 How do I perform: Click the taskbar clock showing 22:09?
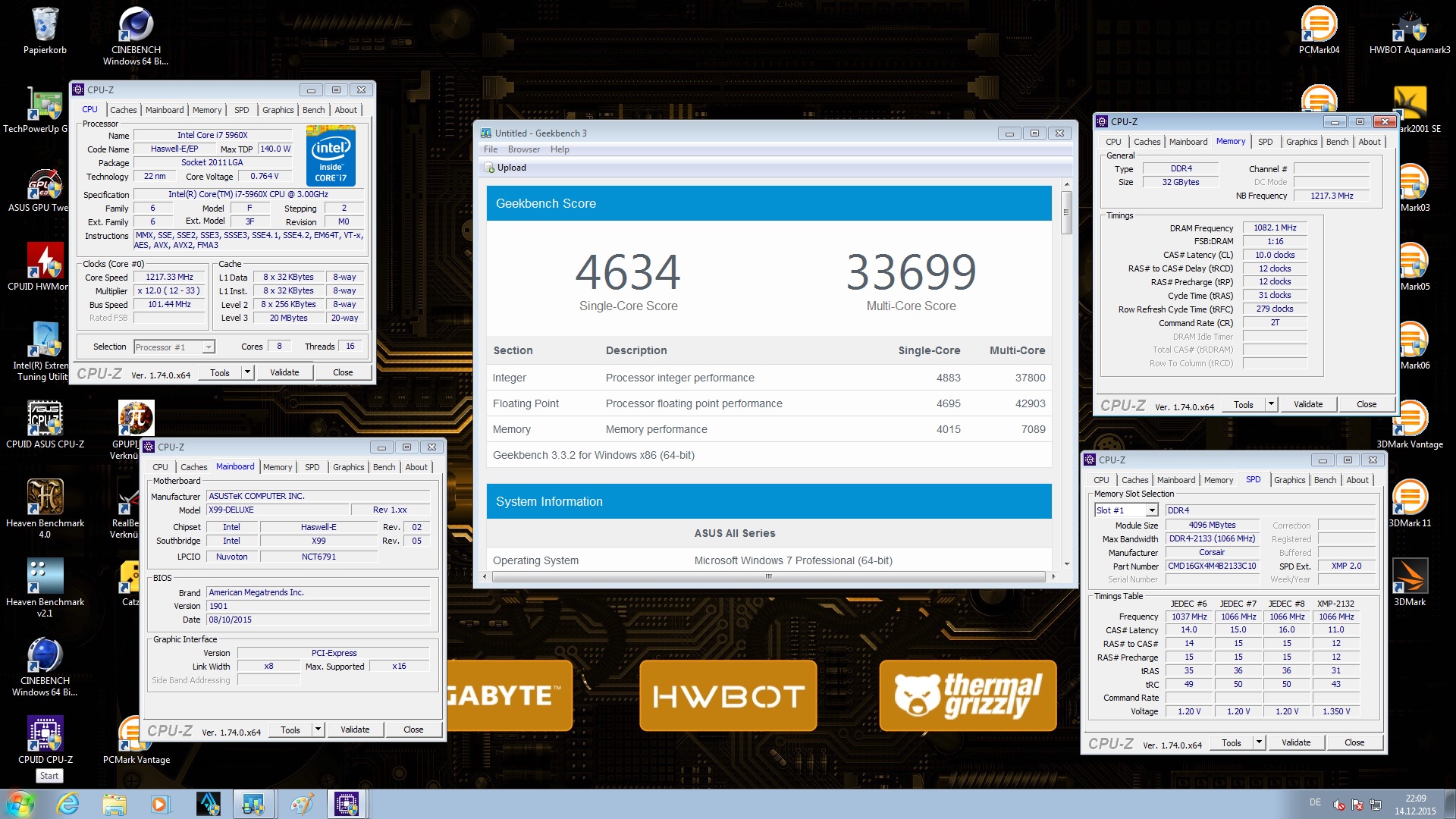coord(1415,805)
